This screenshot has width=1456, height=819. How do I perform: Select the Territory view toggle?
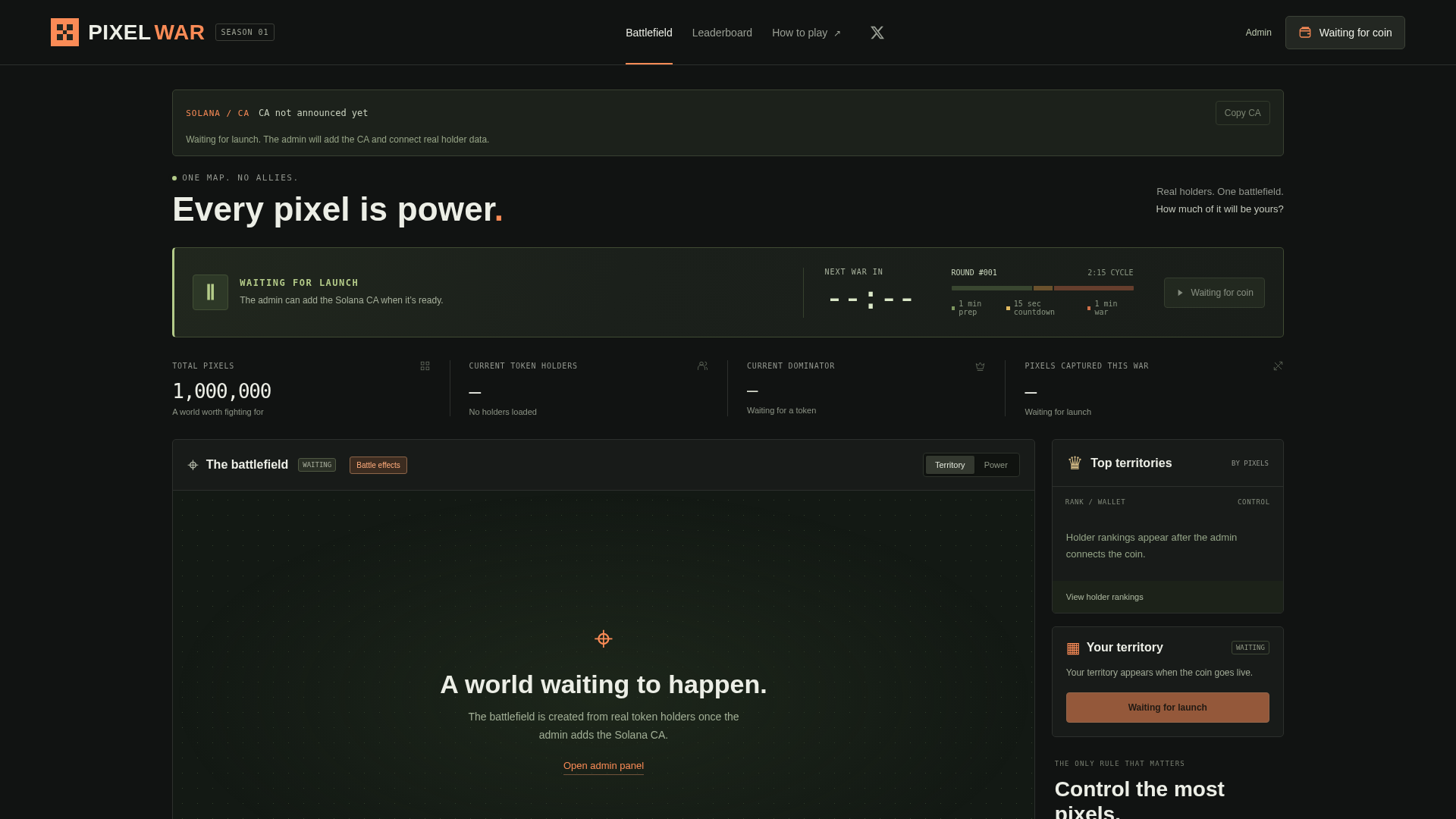[x=949, y=465]
